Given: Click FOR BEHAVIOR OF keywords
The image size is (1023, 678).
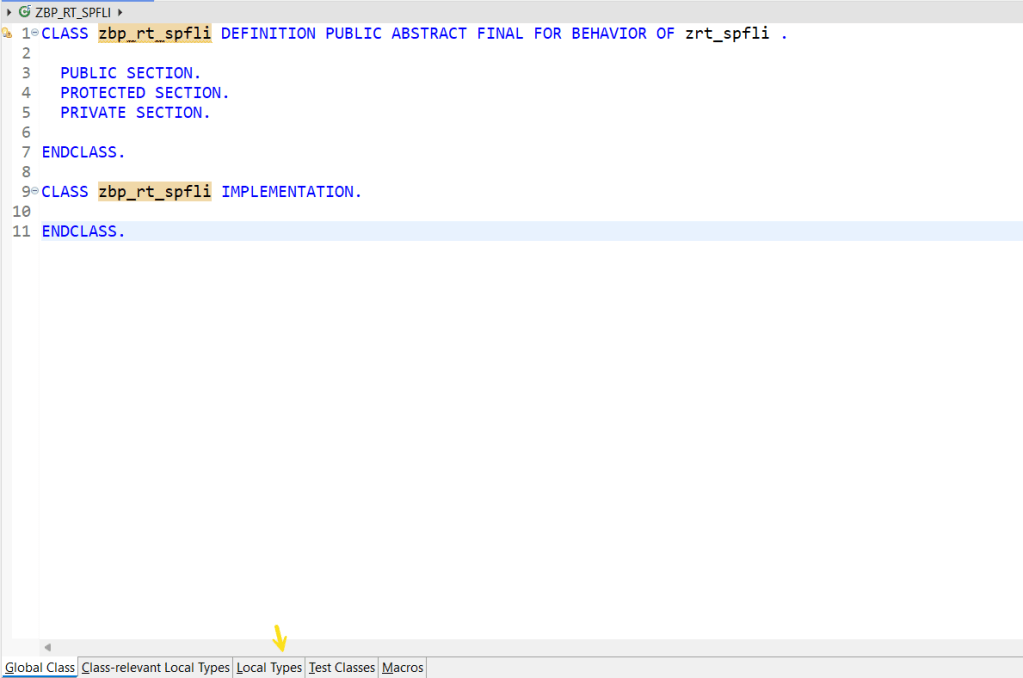Looking at the screenshot, I should [604, 33].
